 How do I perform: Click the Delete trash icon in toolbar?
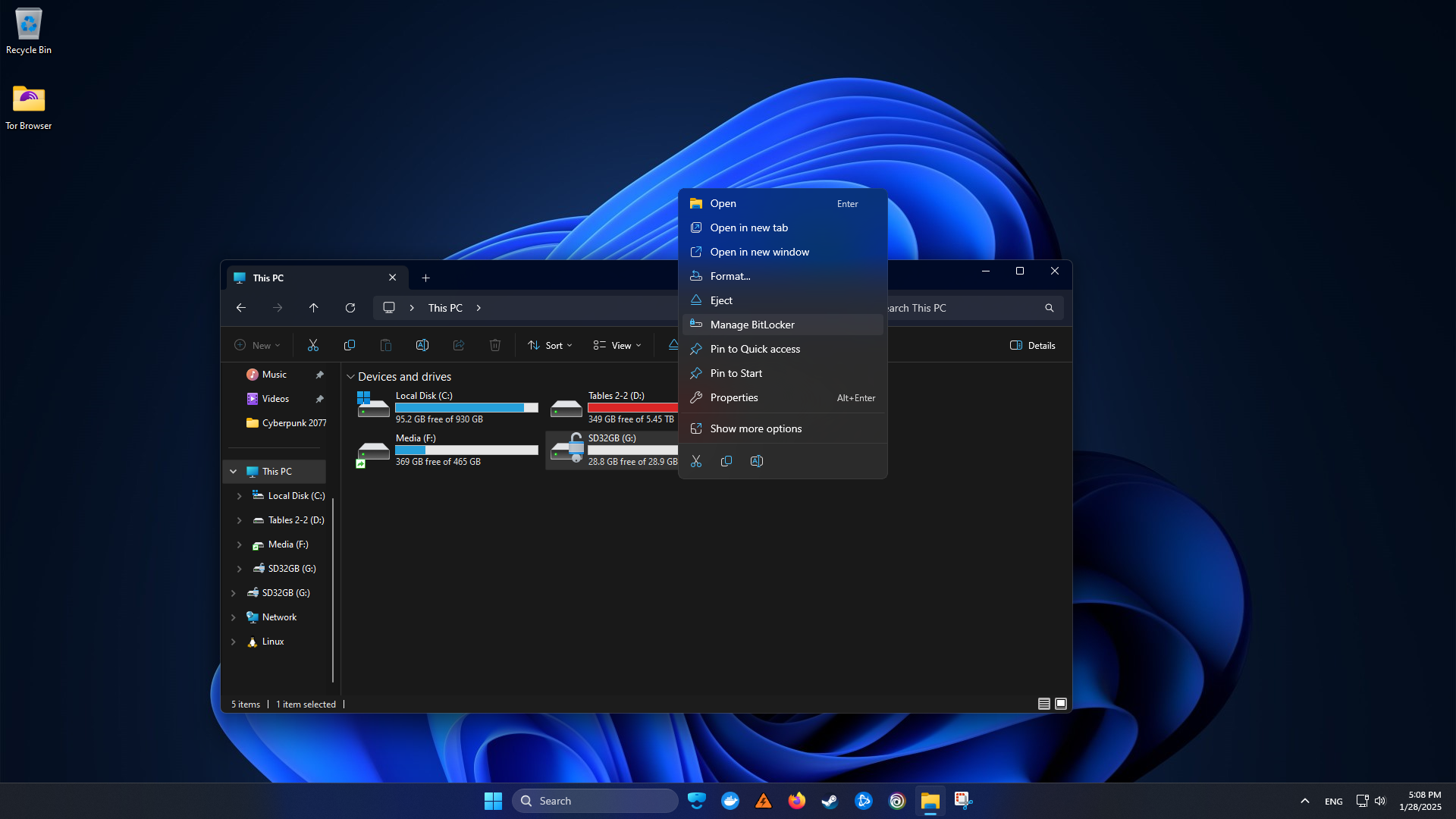[495, 345]
